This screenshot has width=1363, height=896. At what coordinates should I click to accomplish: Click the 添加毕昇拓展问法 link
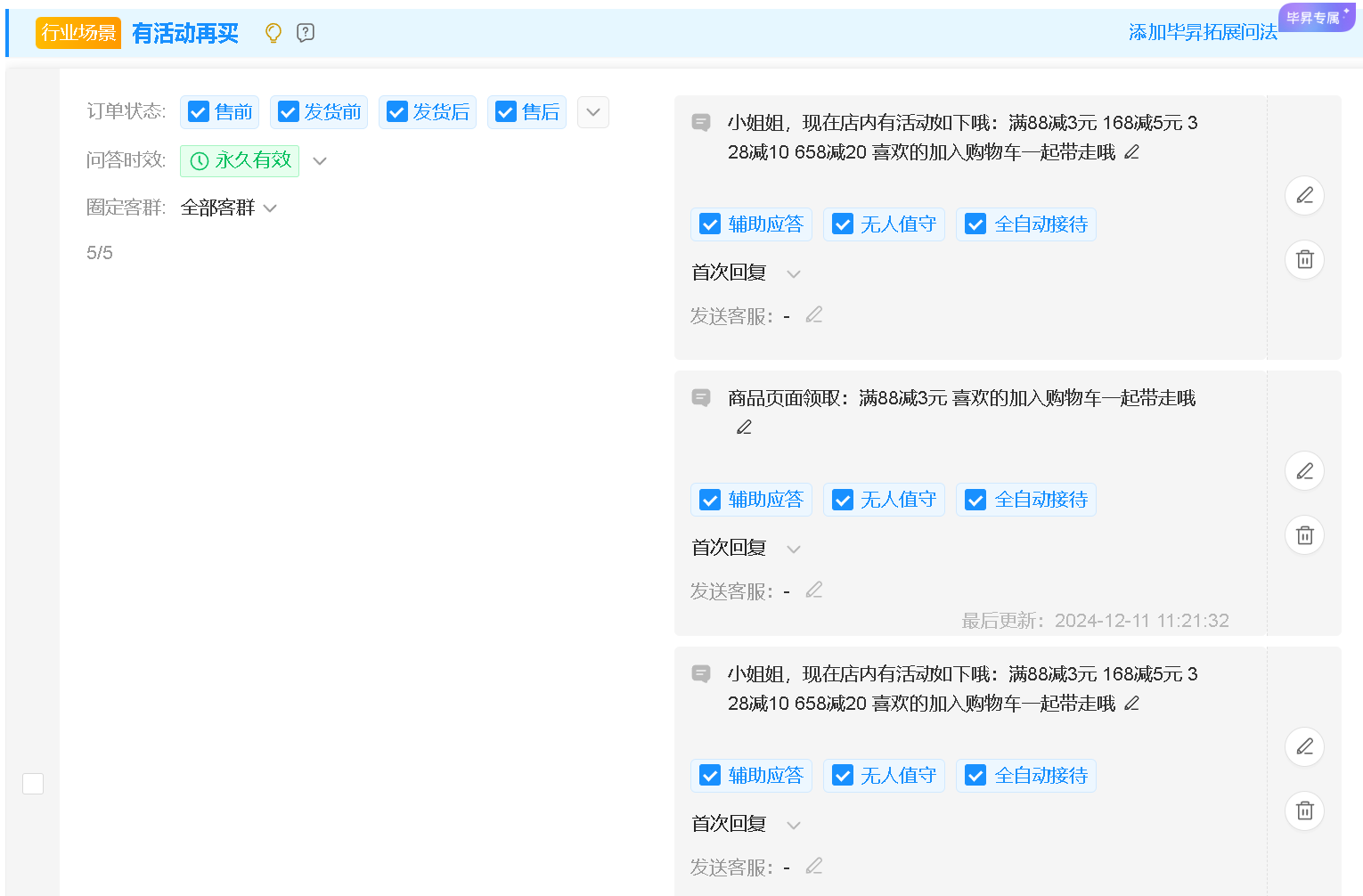click(1203, 32)
